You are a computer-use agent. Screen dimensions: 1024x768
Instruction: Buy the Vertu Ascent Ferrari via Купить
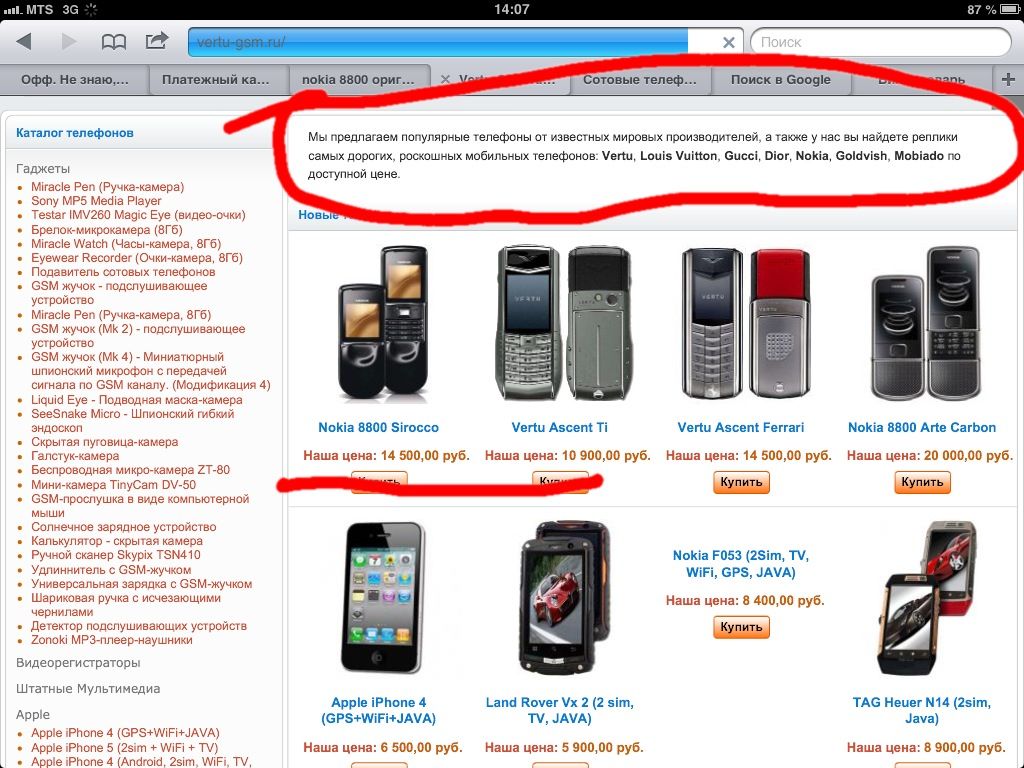pos(741,482)
